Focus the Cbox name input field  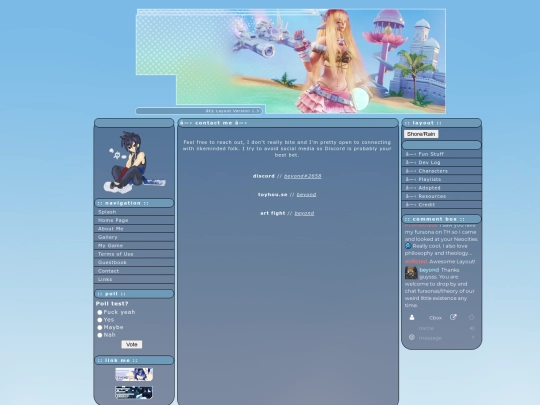442,328
